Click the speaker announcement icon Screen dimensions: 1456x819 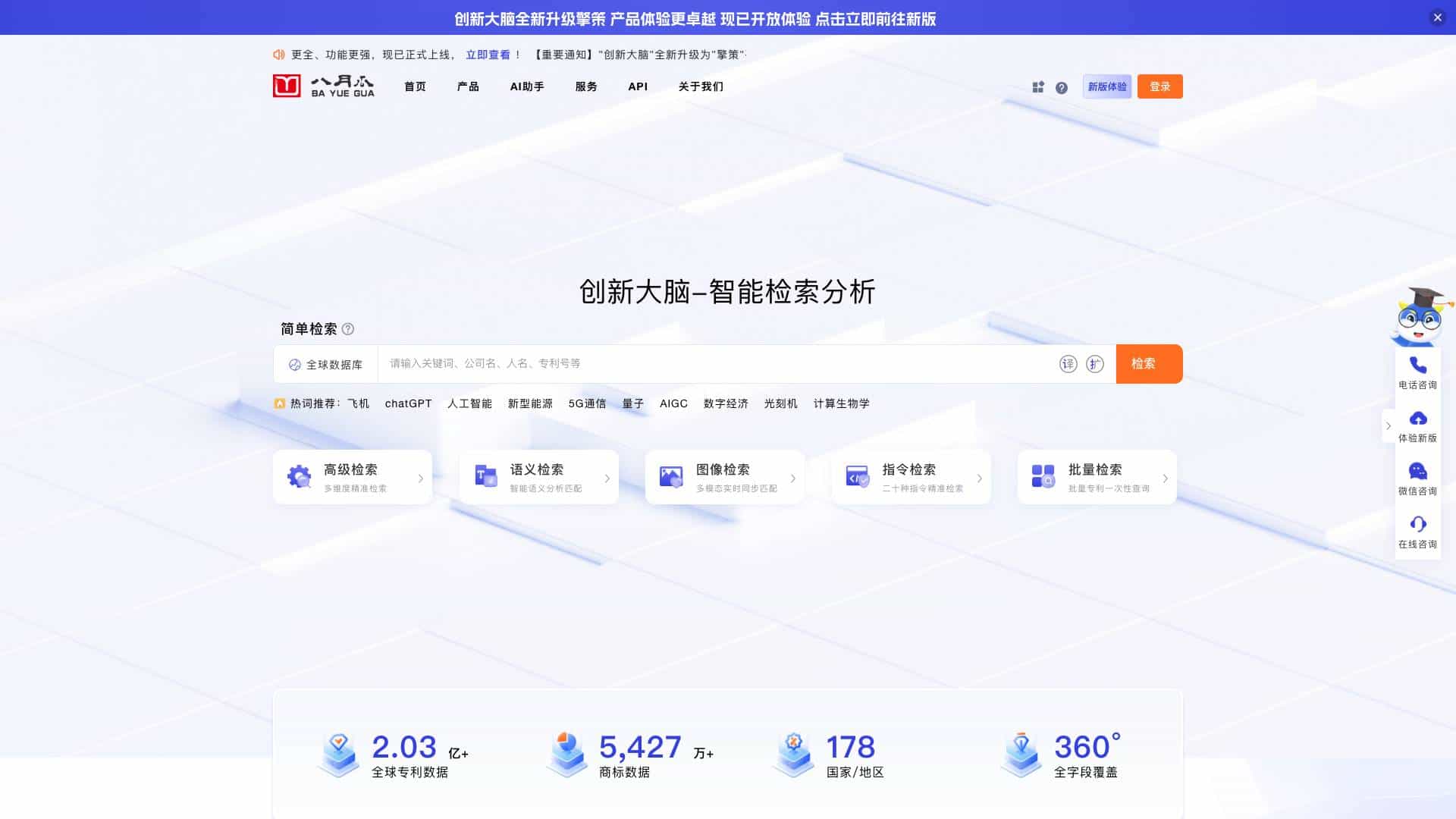(x=279, y=55)
